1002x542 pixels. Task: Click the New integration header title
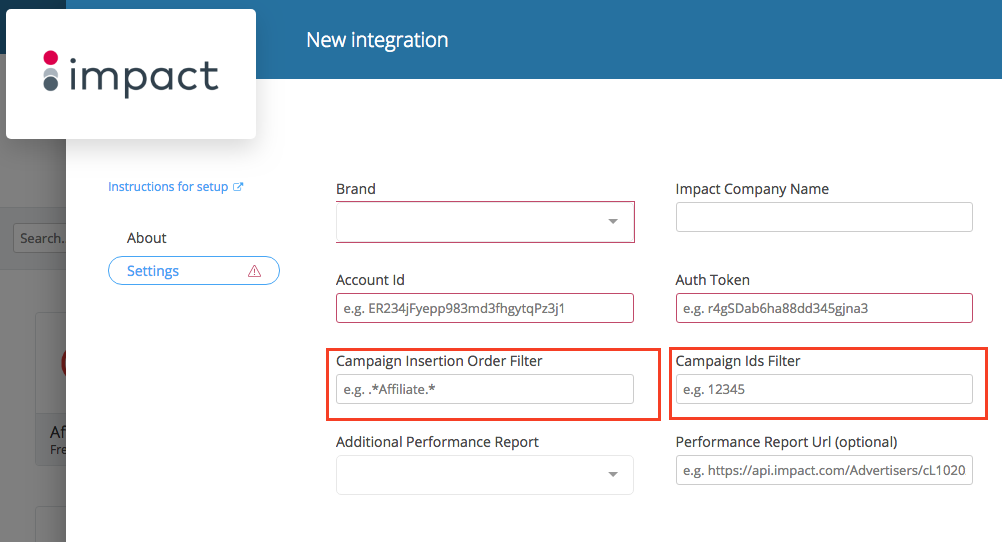[x=377, y=40]
